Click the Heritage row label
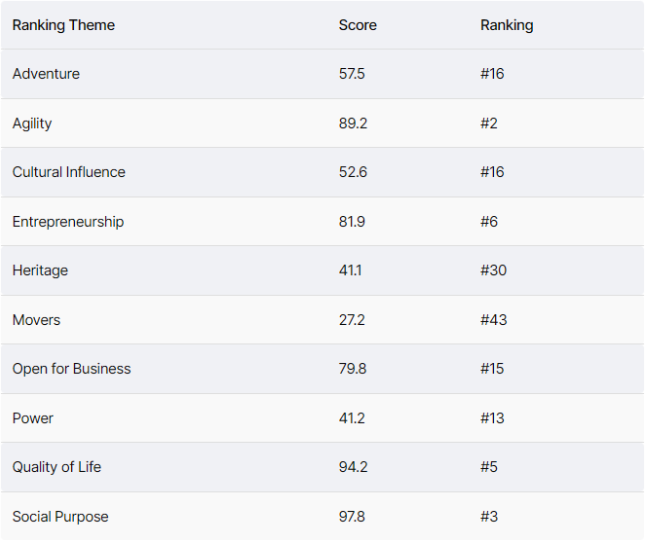Screen dimensions: 647x540 40,271
